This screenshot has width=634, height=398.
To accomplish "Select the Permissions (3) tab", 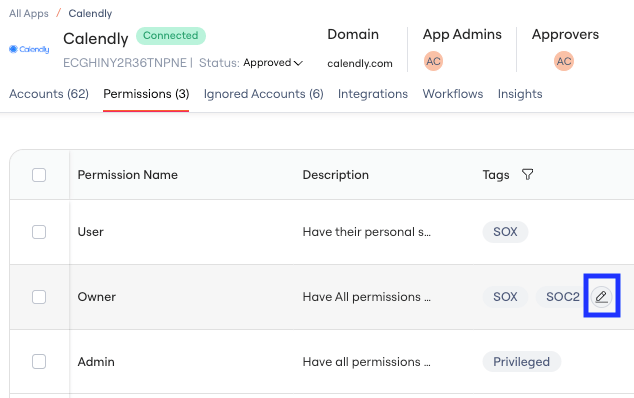I will 146,94.
